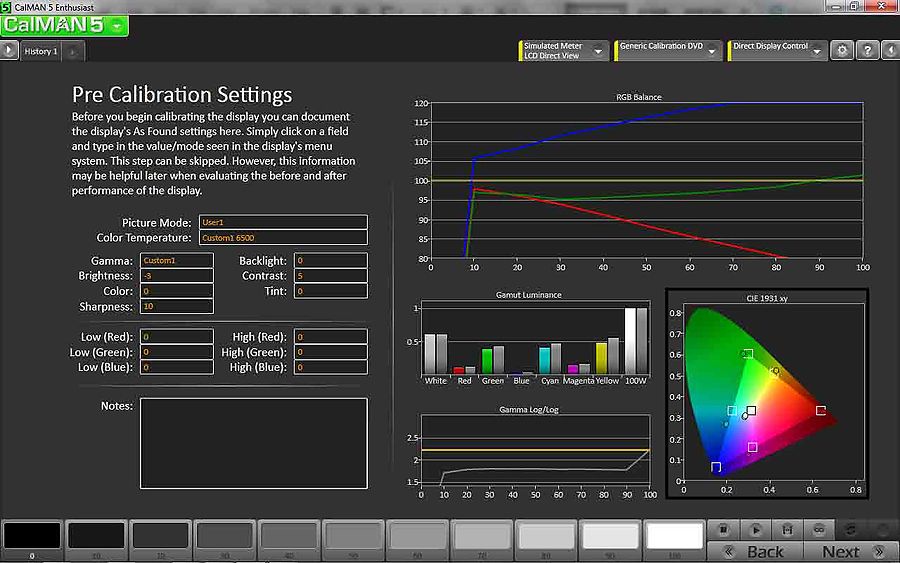Viewport: 900px width, 563px height.
Task: Switch to the History 1 tab
Action: tap(41, 51)
